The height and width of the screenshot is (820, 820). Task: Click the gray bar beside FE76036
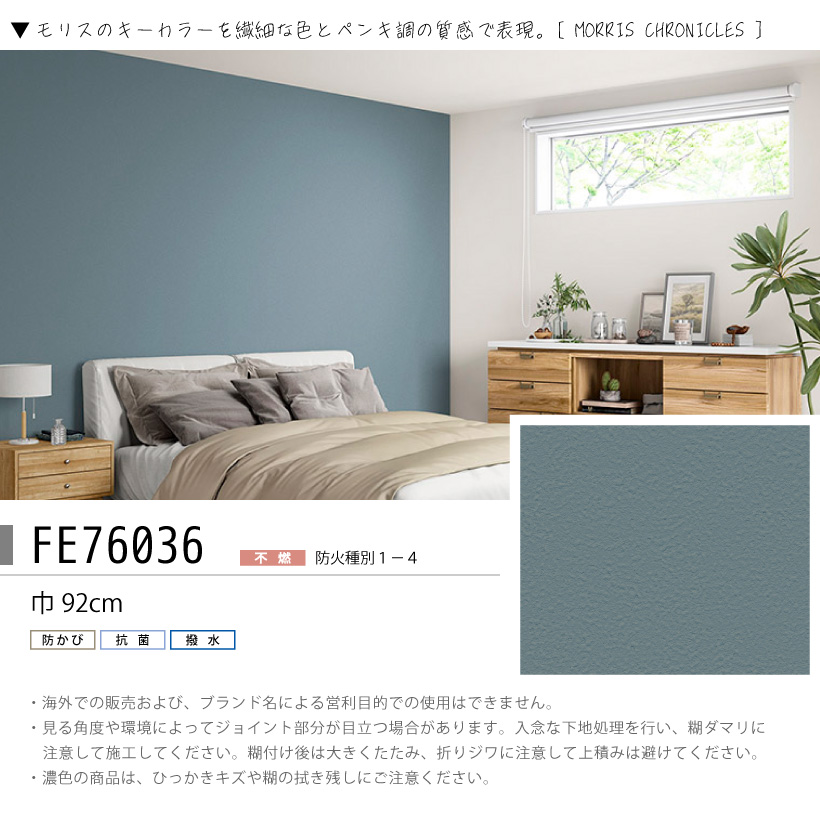pos(6,545)
